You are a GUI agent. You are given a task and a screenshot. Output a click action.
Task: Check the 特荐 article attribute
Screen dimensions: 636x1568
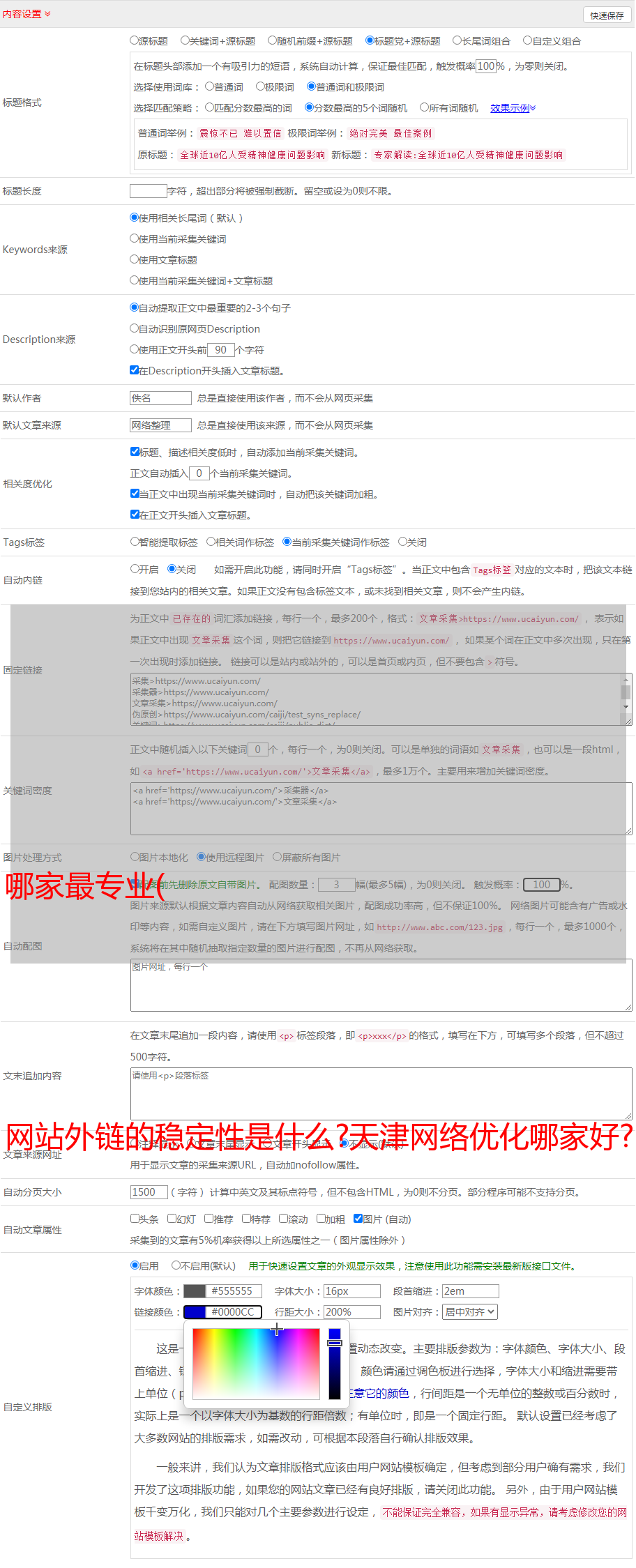pos(246,1219)
